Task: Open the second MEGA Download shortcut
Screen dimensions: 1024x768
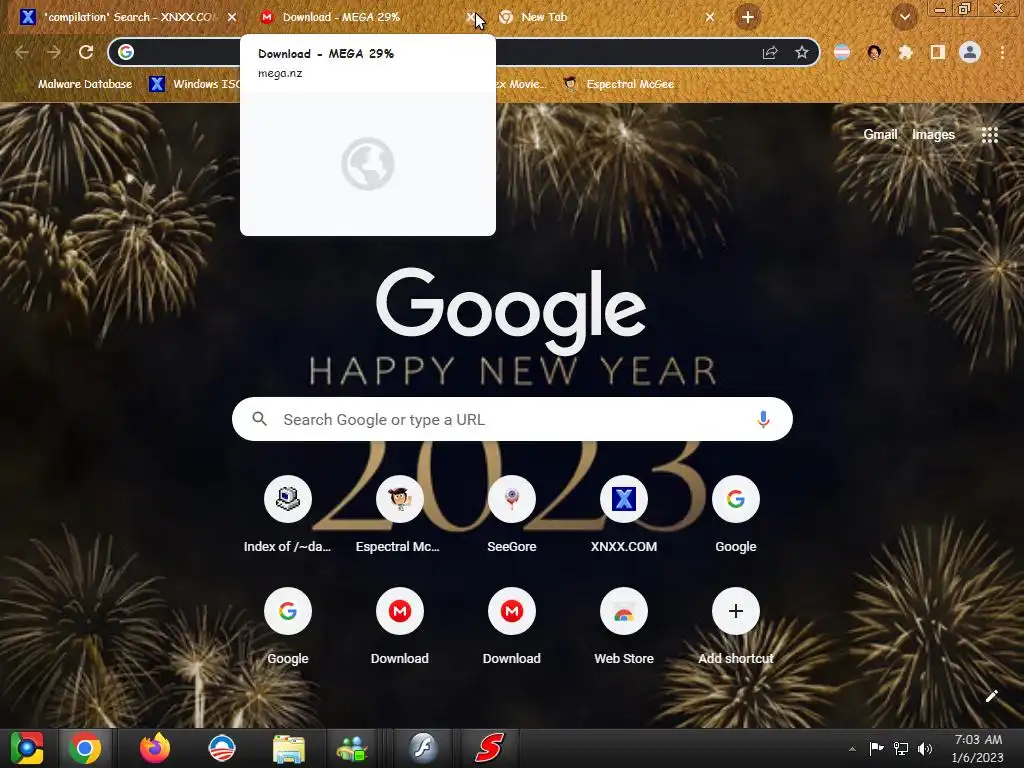Action: (x=511, y=627)
